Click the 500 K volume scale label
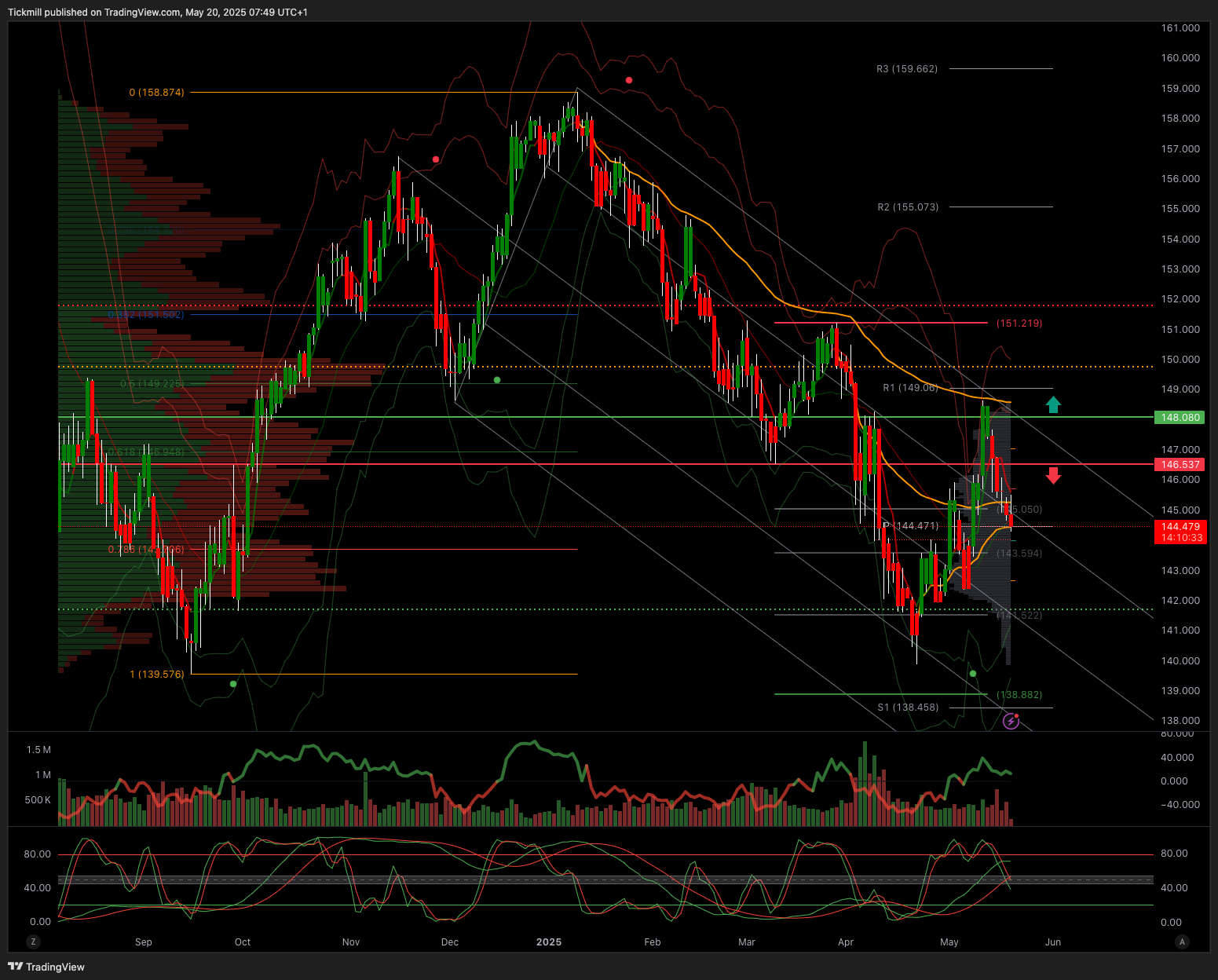1218x980 pixels. point(38,800)
